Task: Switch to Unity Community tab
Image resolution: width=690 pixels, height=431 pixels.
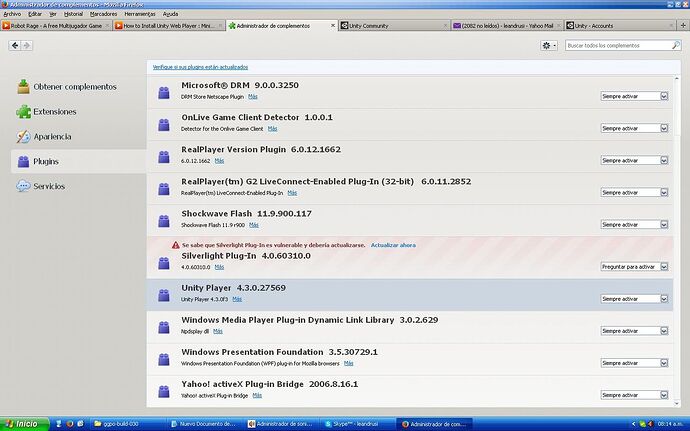Action: point(394,26)
